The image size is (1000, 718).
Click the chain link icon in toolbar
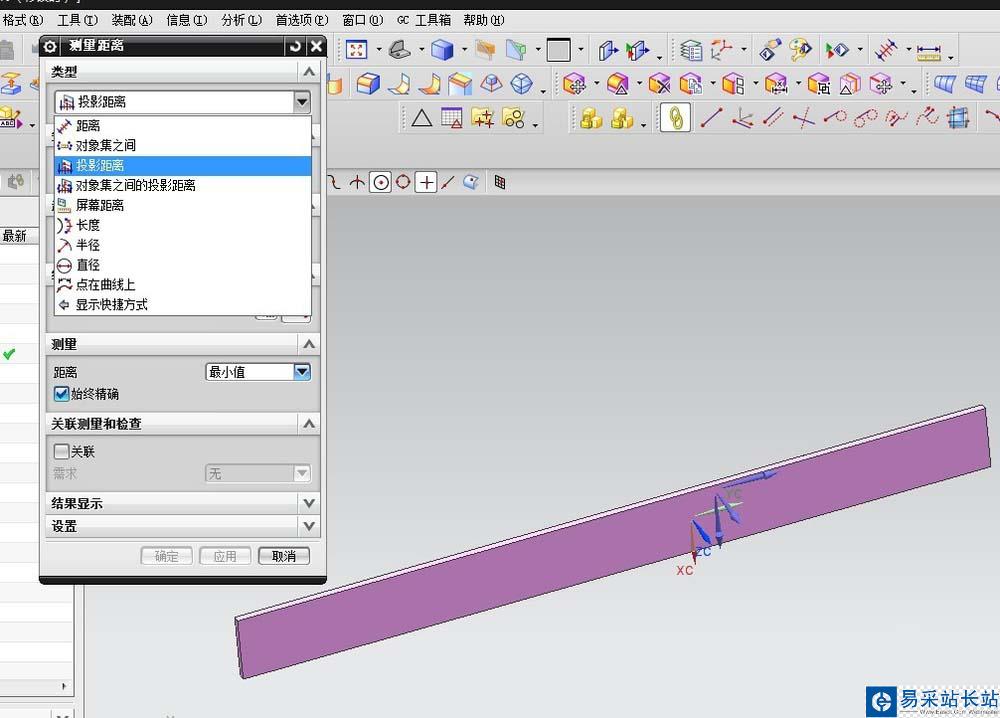tap(675, 118)
